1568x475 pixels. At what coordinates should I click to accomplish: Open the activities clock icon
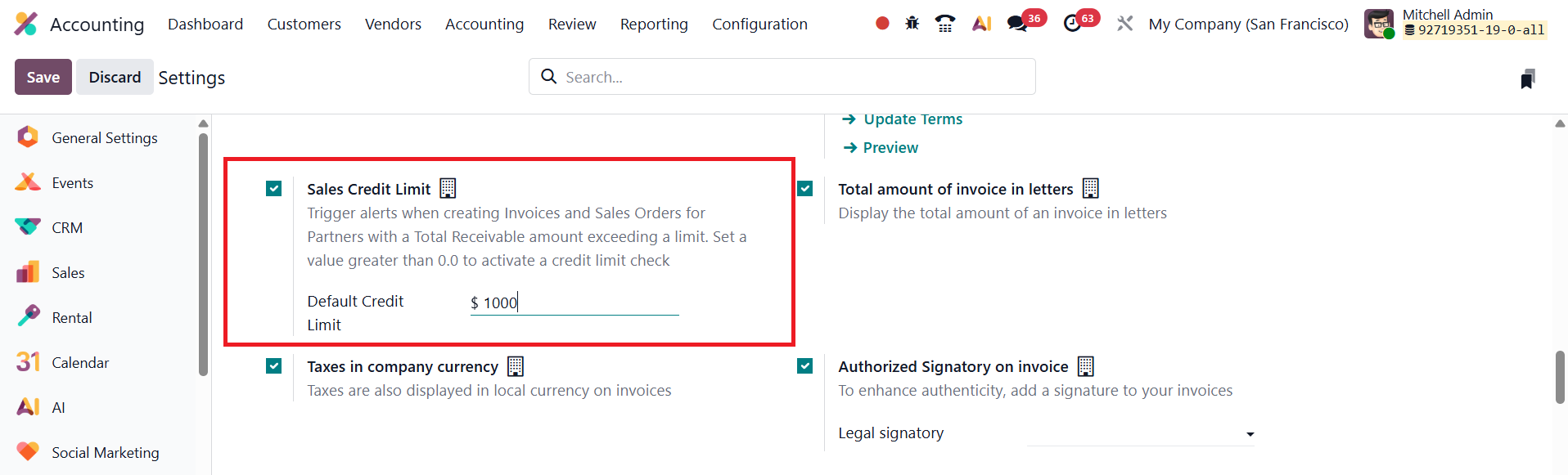click(1072, 24)
